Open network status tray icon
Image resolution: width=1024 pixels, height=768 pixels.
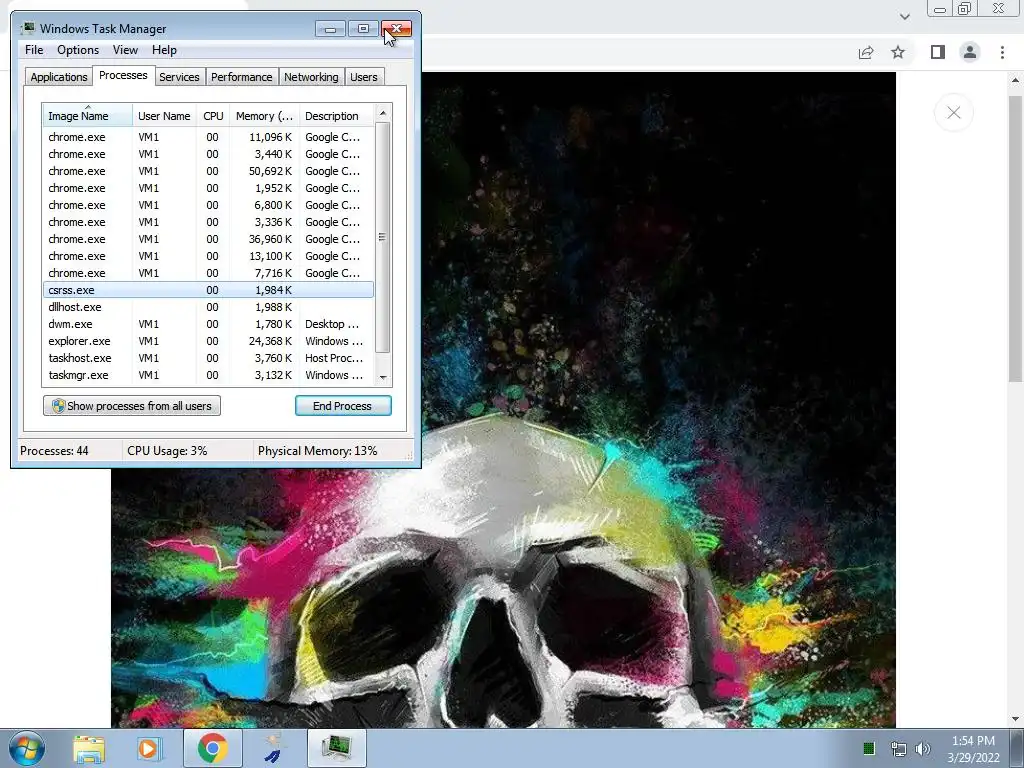pyautogui.click(x=898, y=749)
